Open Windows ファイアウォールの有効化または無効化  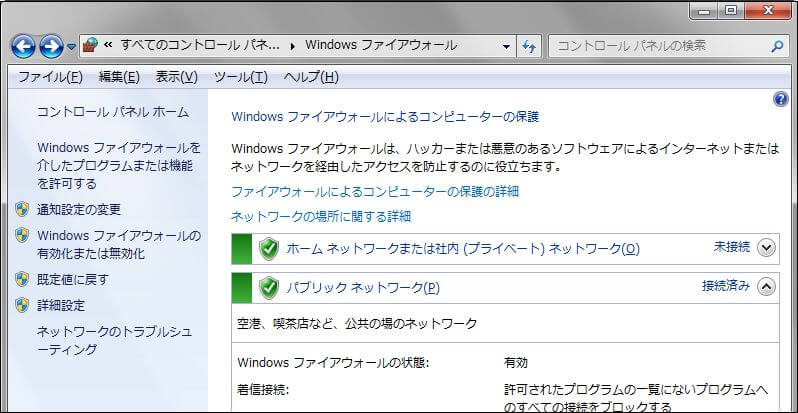(x=119, y=245)
